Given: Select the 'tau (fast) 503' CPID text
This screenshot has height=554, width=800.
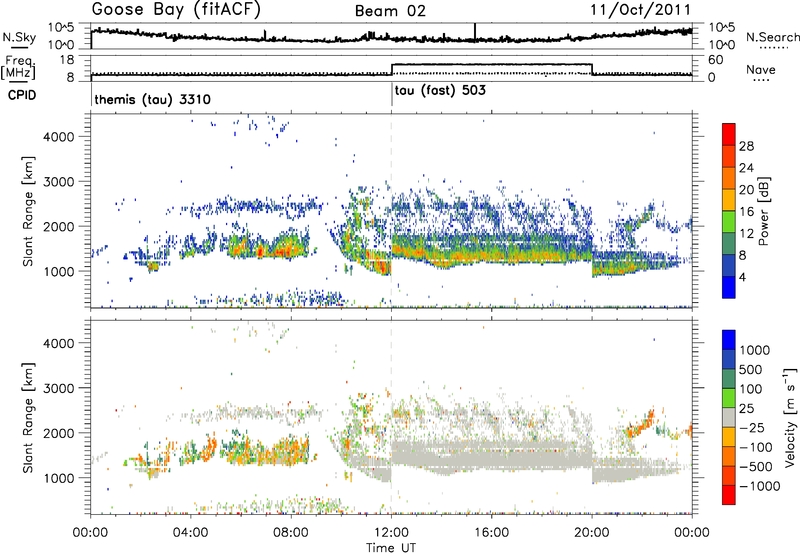Looking at the screenshot, I should (440, 91).
